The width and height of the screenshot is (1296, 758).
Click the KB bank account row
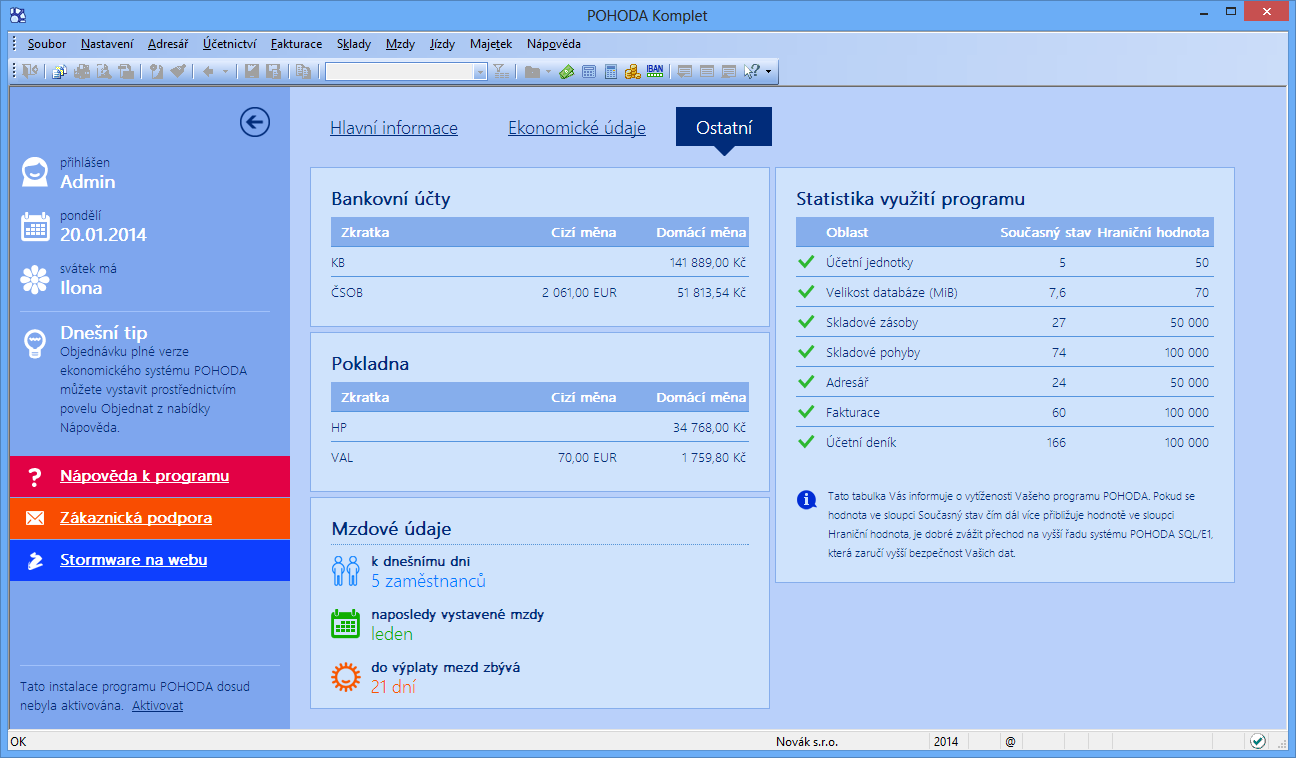coord(539,262)
